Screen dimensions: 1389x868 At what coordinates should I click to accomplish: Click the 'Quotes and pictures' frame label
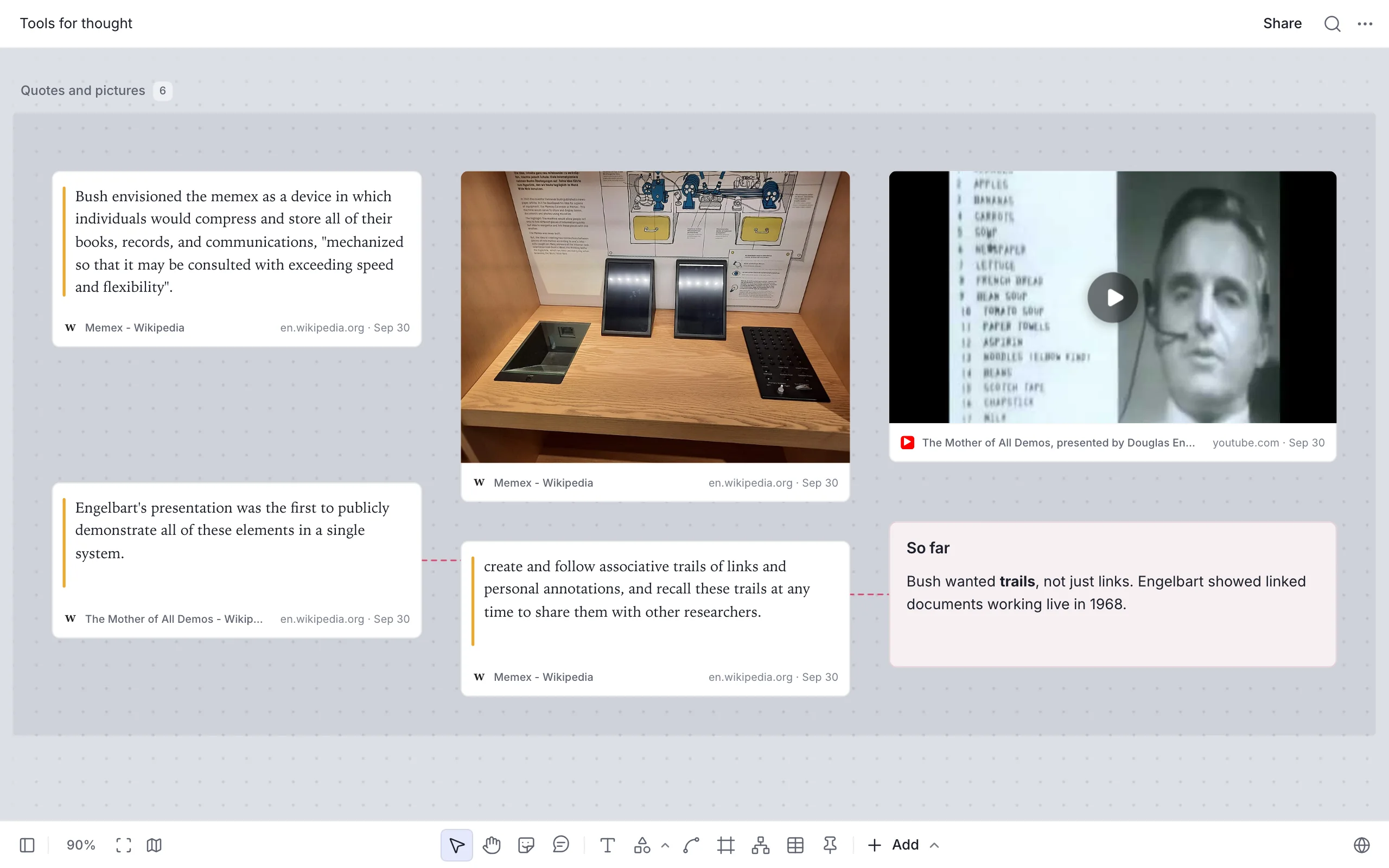[82, 91]
